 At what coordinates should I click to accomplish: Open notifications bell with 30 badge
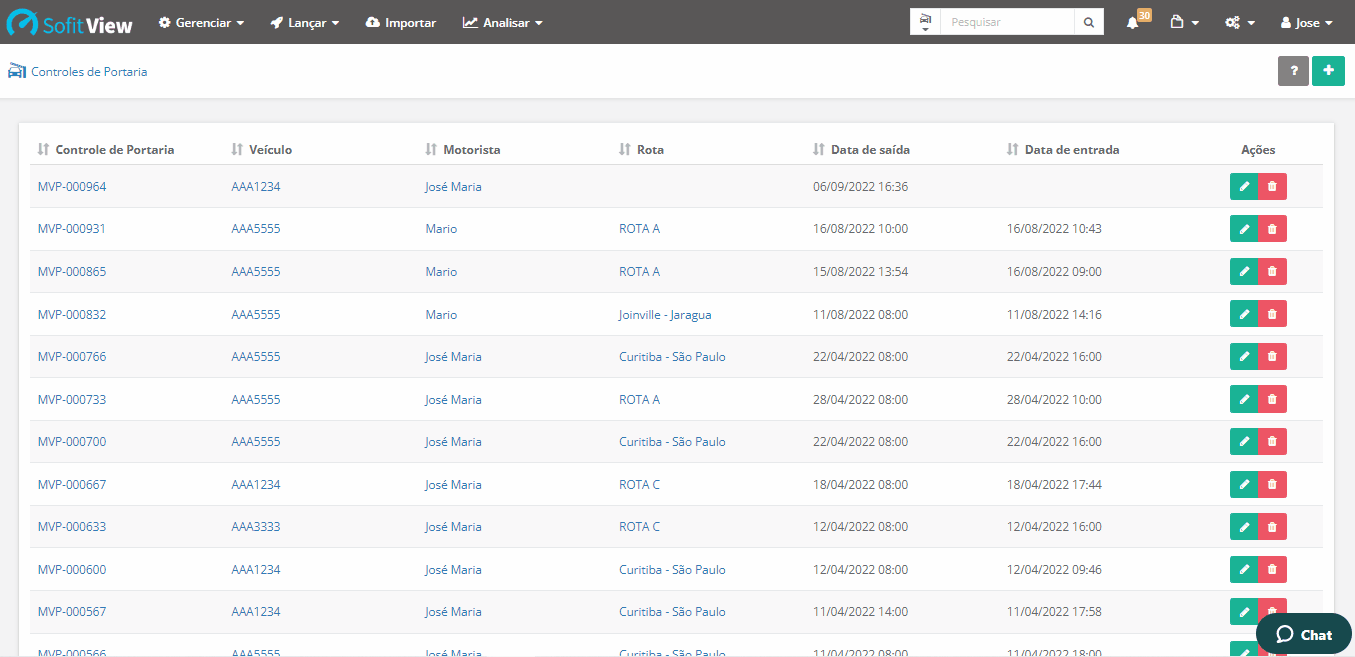[1136, 21]
